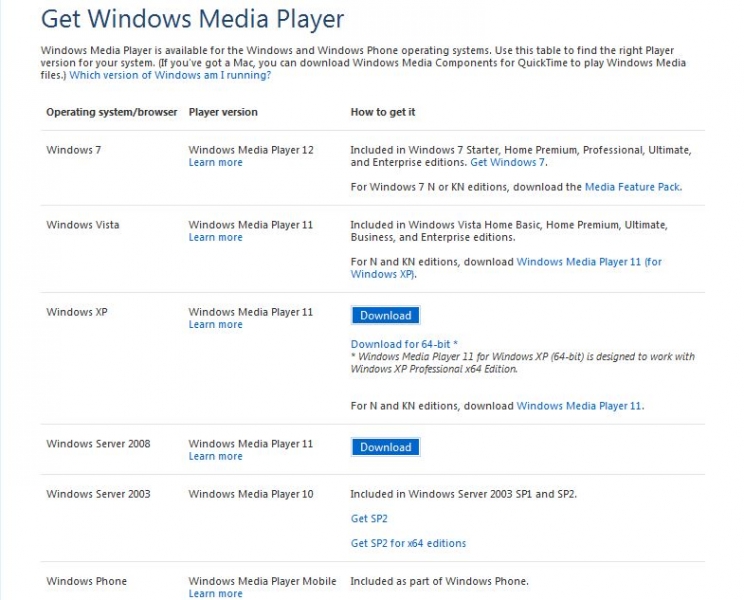Open 'Get SP2 for x64 editions' link
Viewport: 744px width, 600px height.
tap(408, 544)
